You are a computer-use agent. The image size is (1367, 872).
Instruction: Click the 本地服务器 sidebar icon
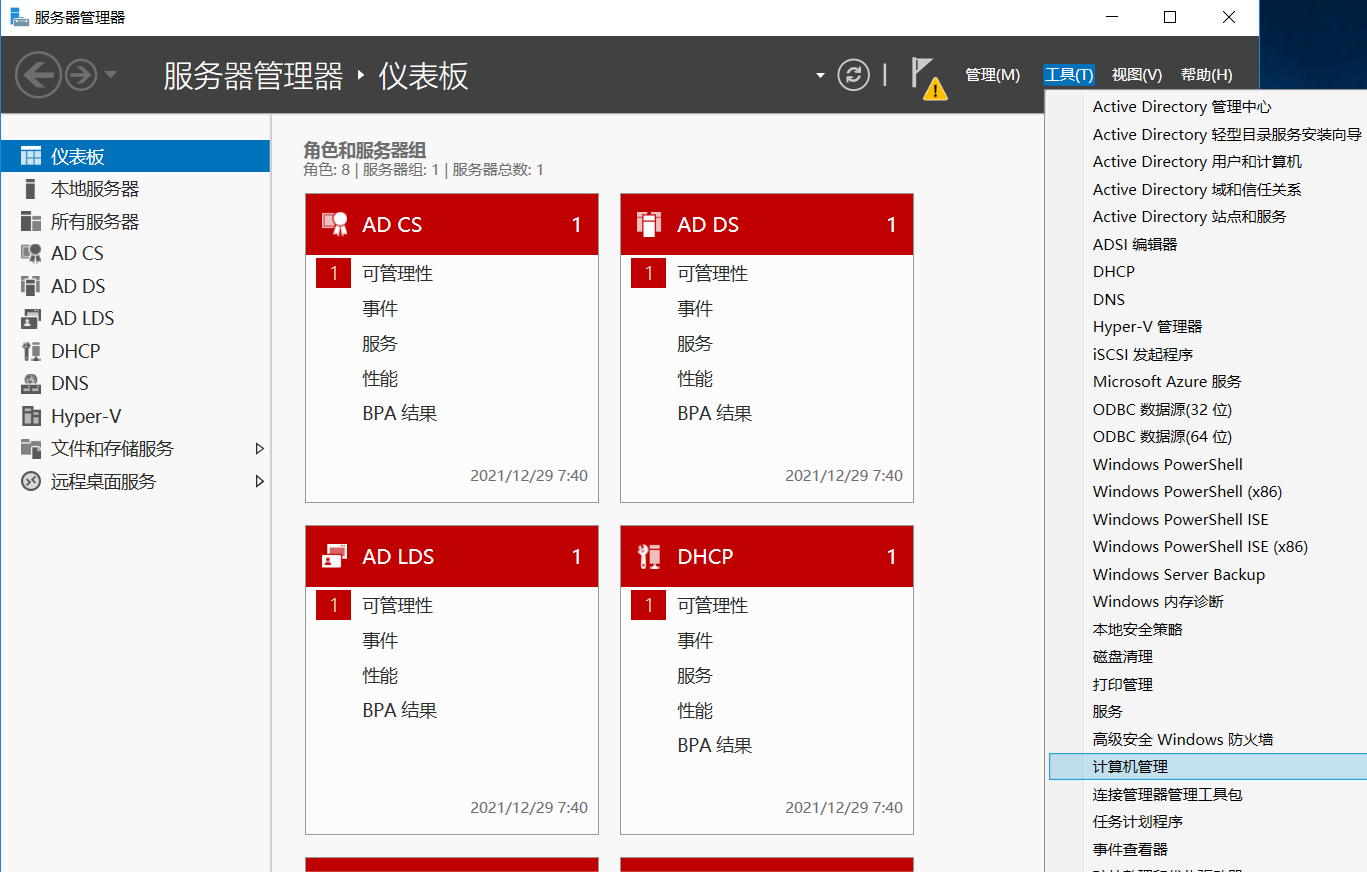click(x=32, y=189)
